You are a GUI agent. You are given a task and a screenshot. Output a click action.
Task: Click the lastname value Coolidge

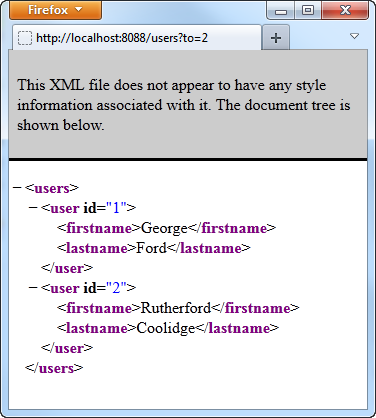click(x=165, y=328)
